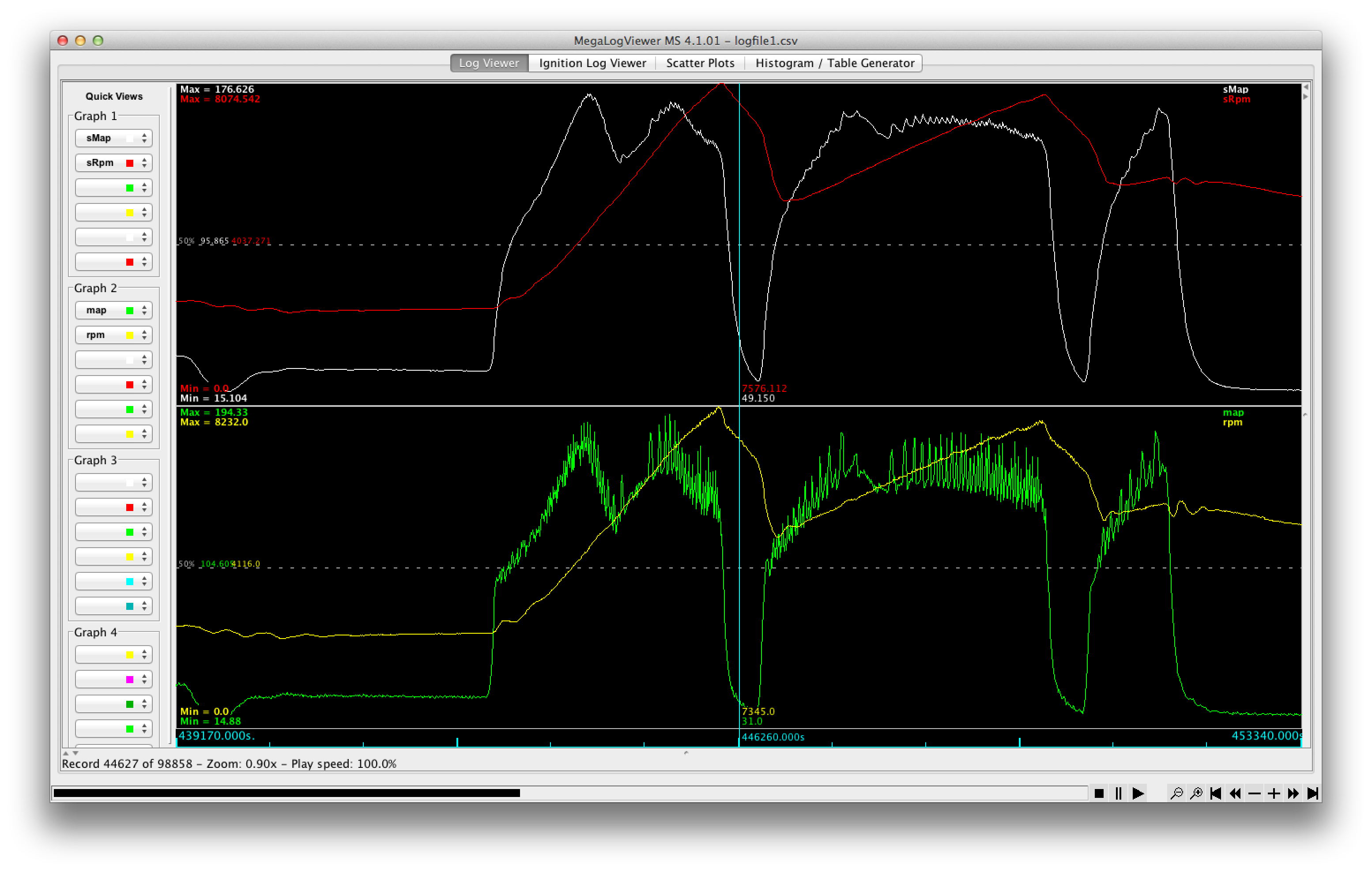Click the Min = 14.88 green label

(210, 722)
